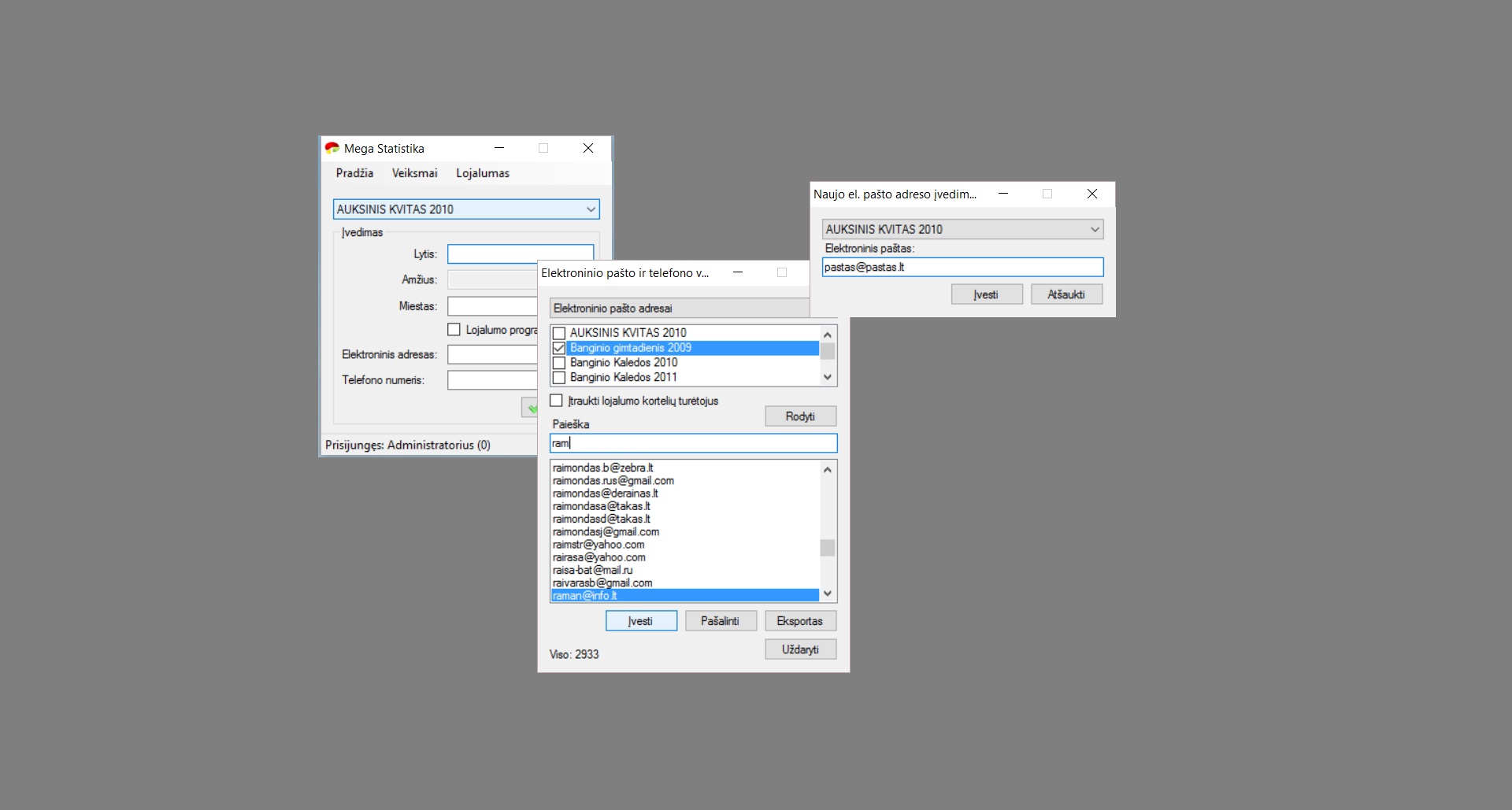Image resolution: width=1512 pixels, height=810 pixels.
Task: Open the Lojalumas menu
Action: (482, 173)
